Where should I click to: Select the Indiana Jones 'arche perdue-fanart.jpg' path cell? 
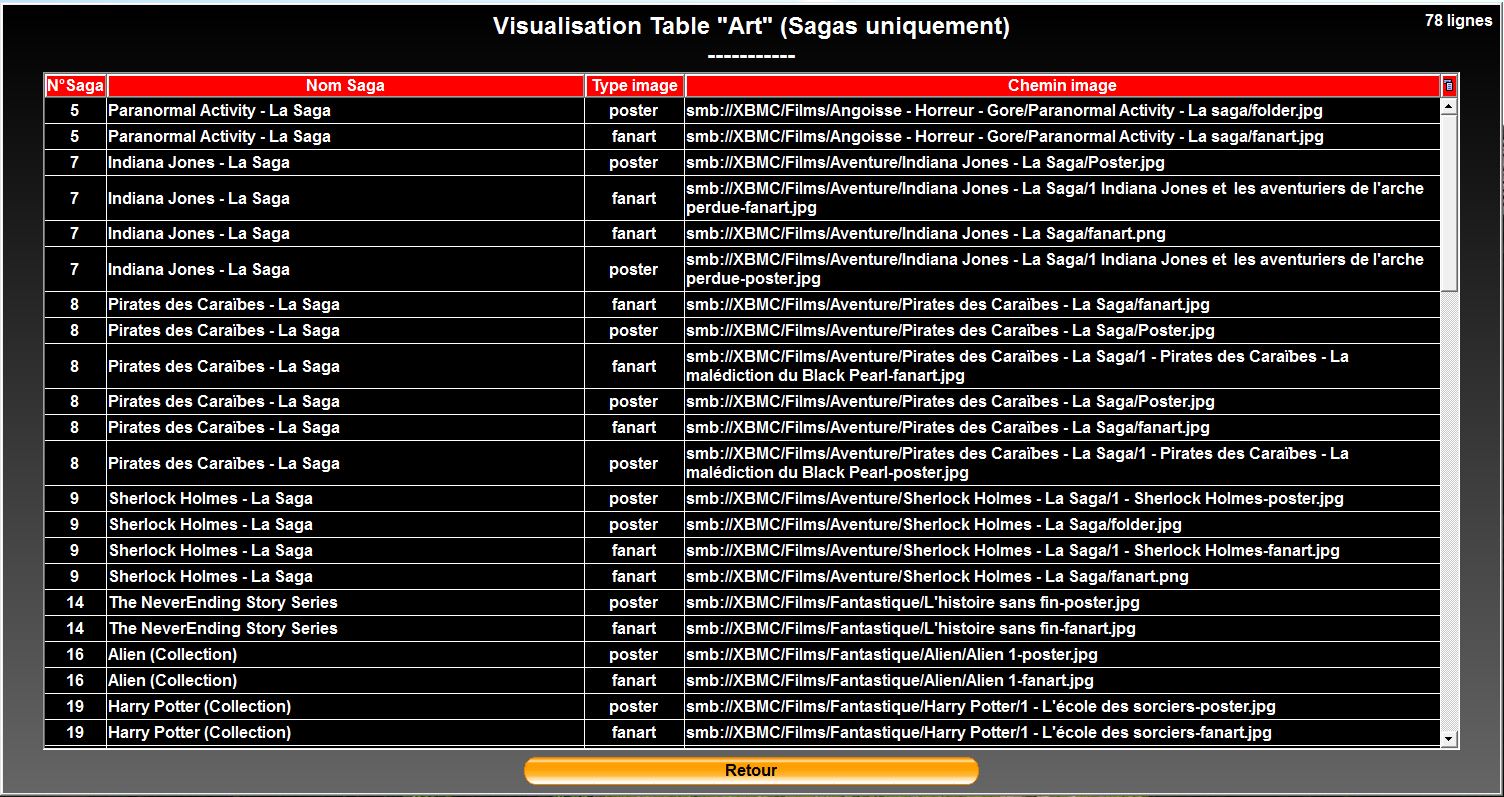(x=1062, y=198)
